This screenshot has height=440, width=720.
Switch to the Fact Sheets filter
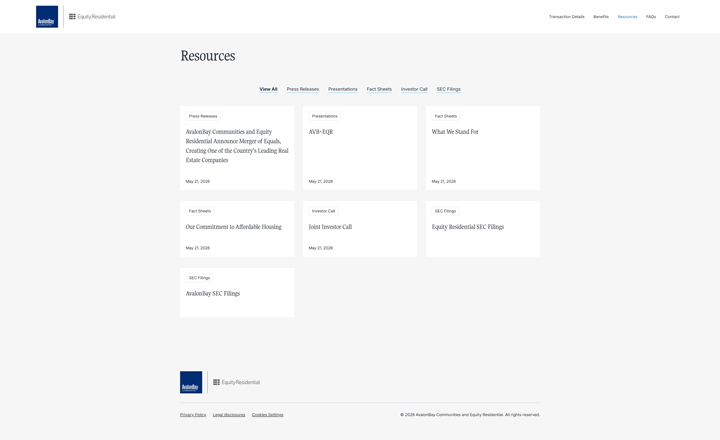[379, 89]
